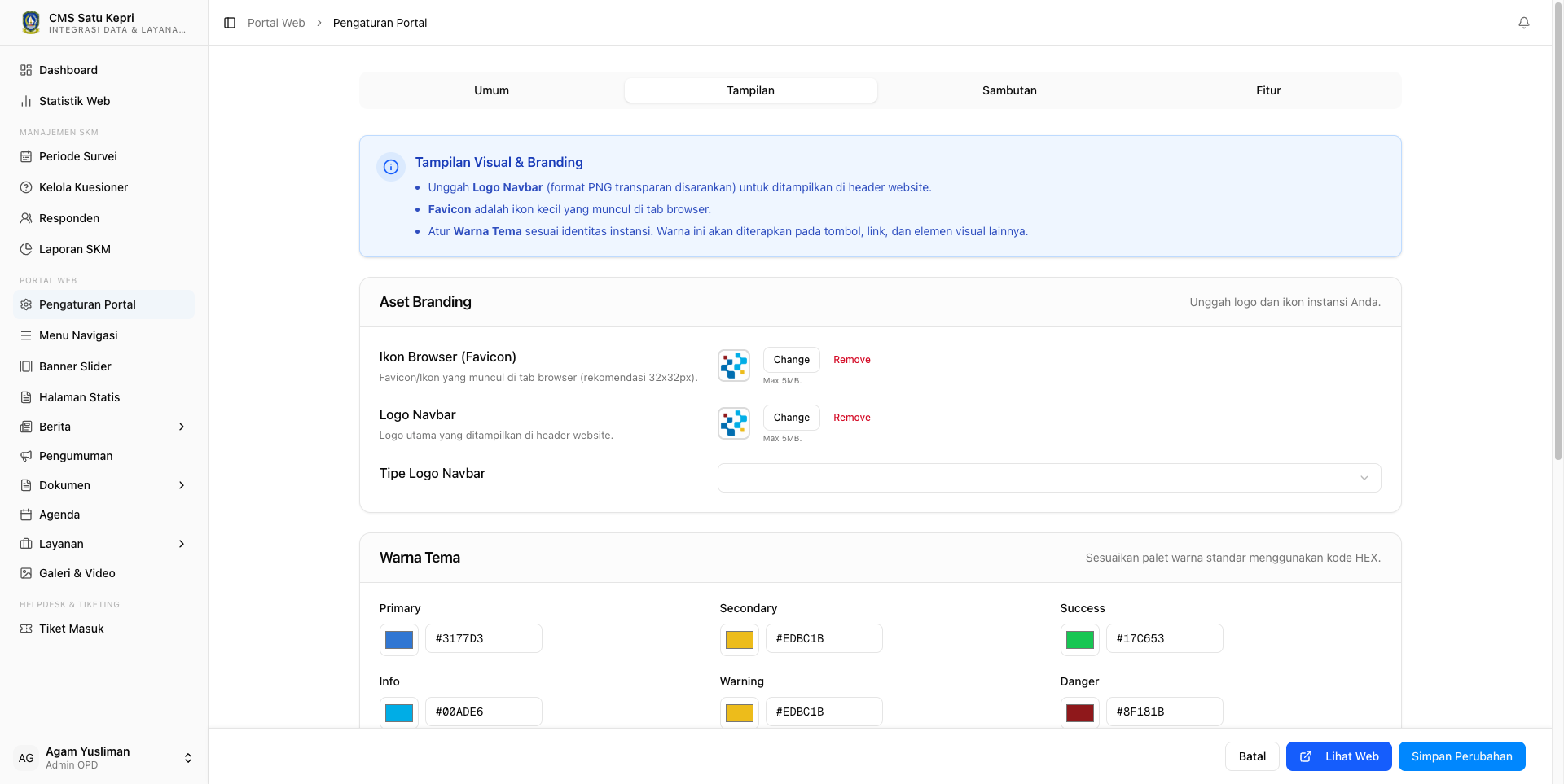Screen dimensions: 1564x784
Task: Pick the Secondary color swatch
Action: [740, 639]
